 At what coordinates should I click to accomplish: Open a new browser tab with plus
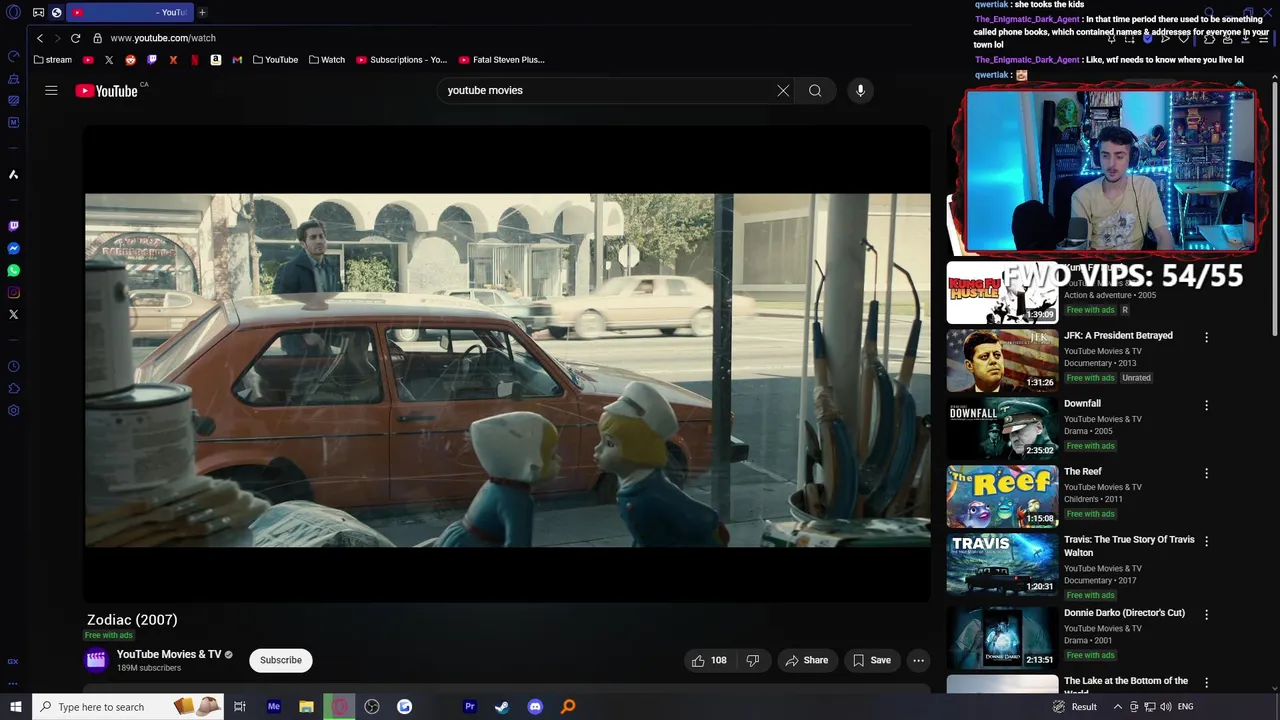point(202,12)
